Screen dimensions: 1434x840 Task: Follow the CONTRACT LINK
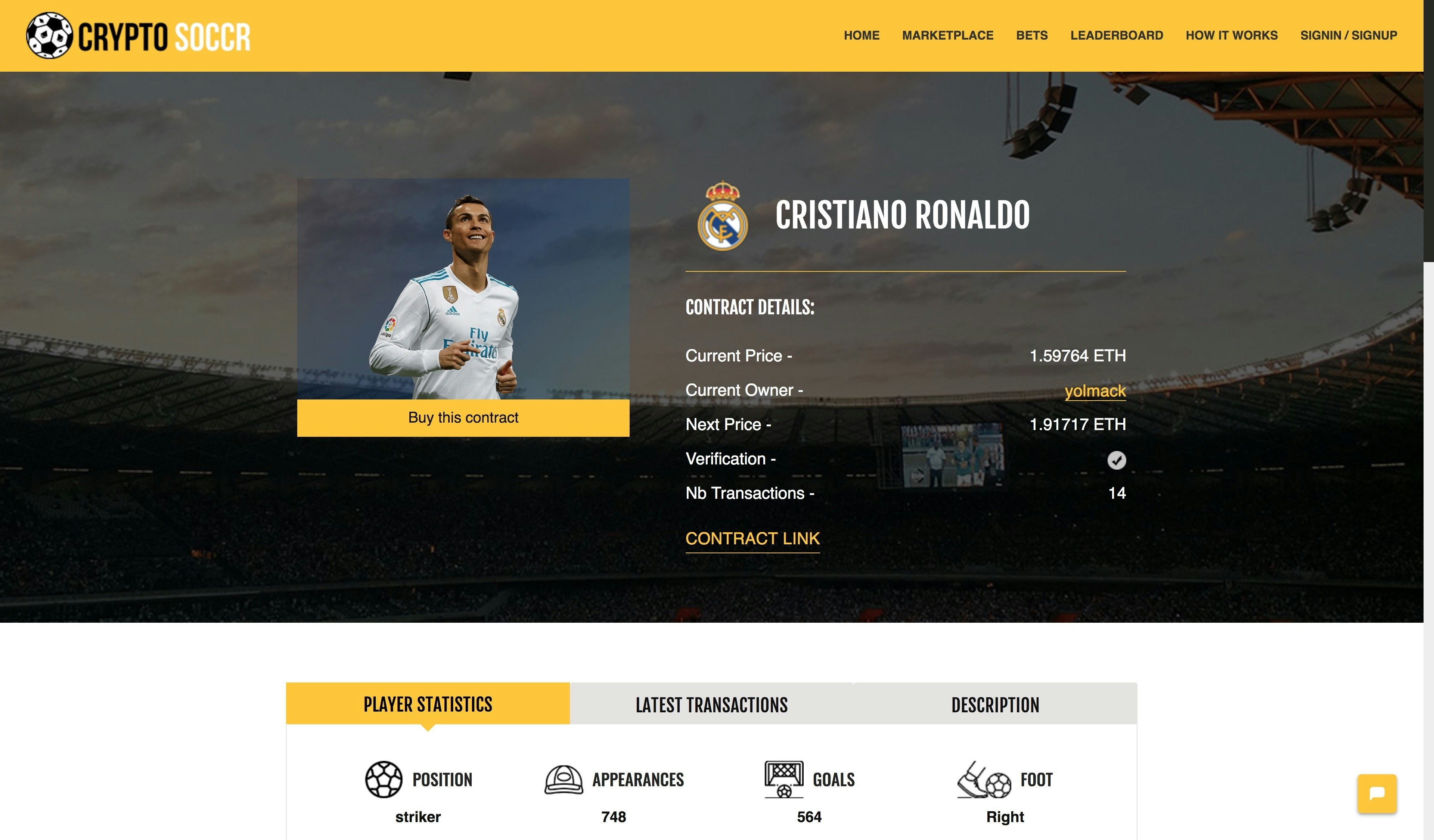coord(752,538)
